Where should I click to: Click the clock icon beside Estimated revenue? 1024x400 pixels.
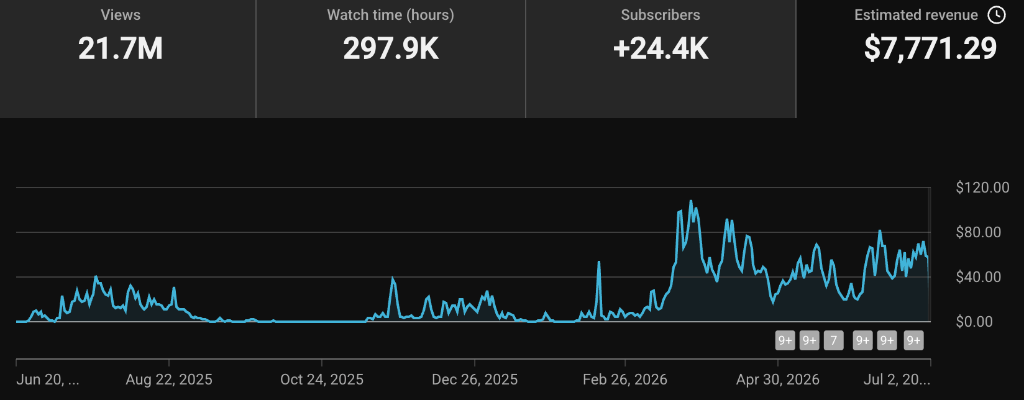(x=996, y=15)
